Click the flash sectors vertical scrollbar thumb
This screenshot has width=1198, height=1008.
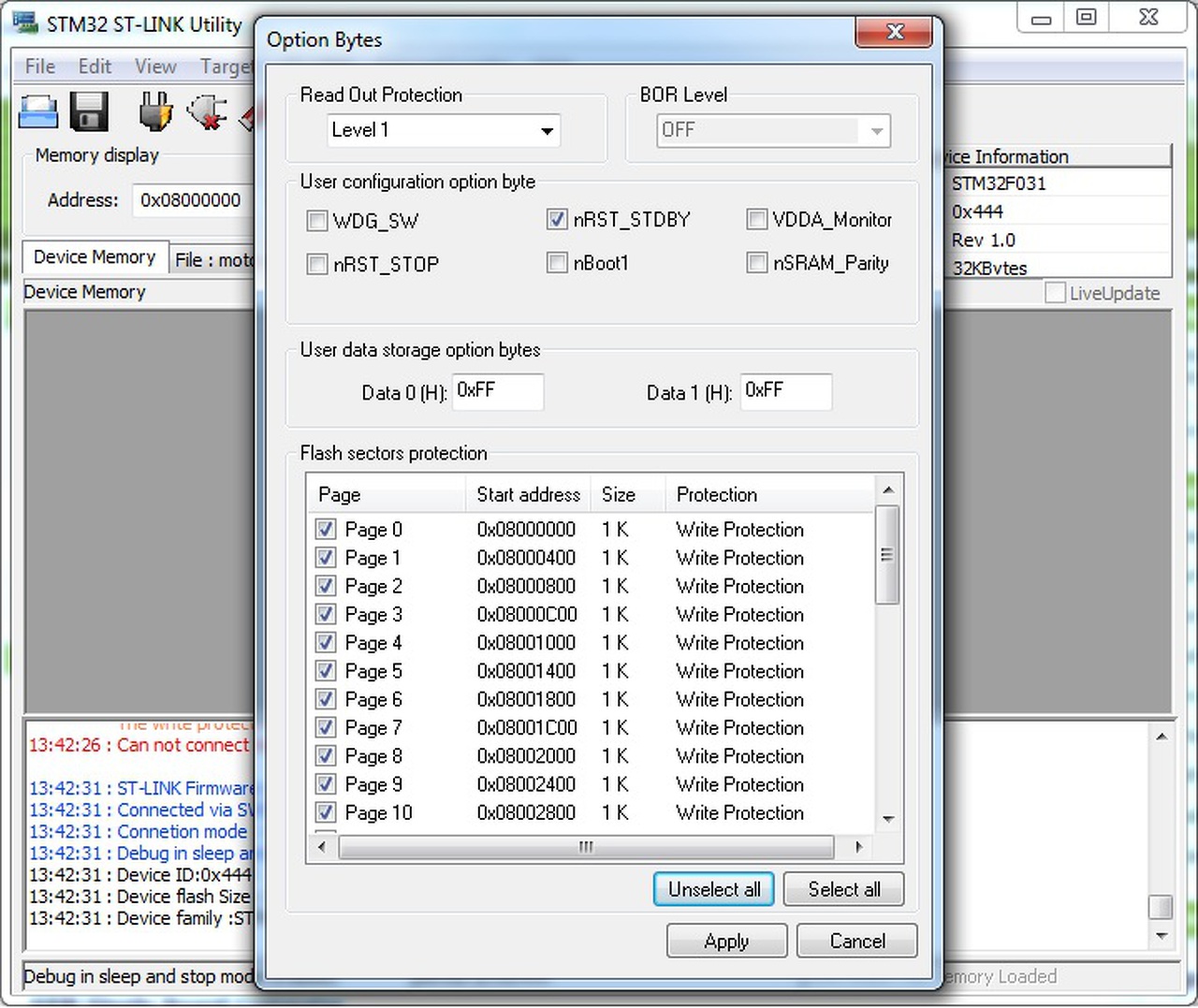(887, 555)
